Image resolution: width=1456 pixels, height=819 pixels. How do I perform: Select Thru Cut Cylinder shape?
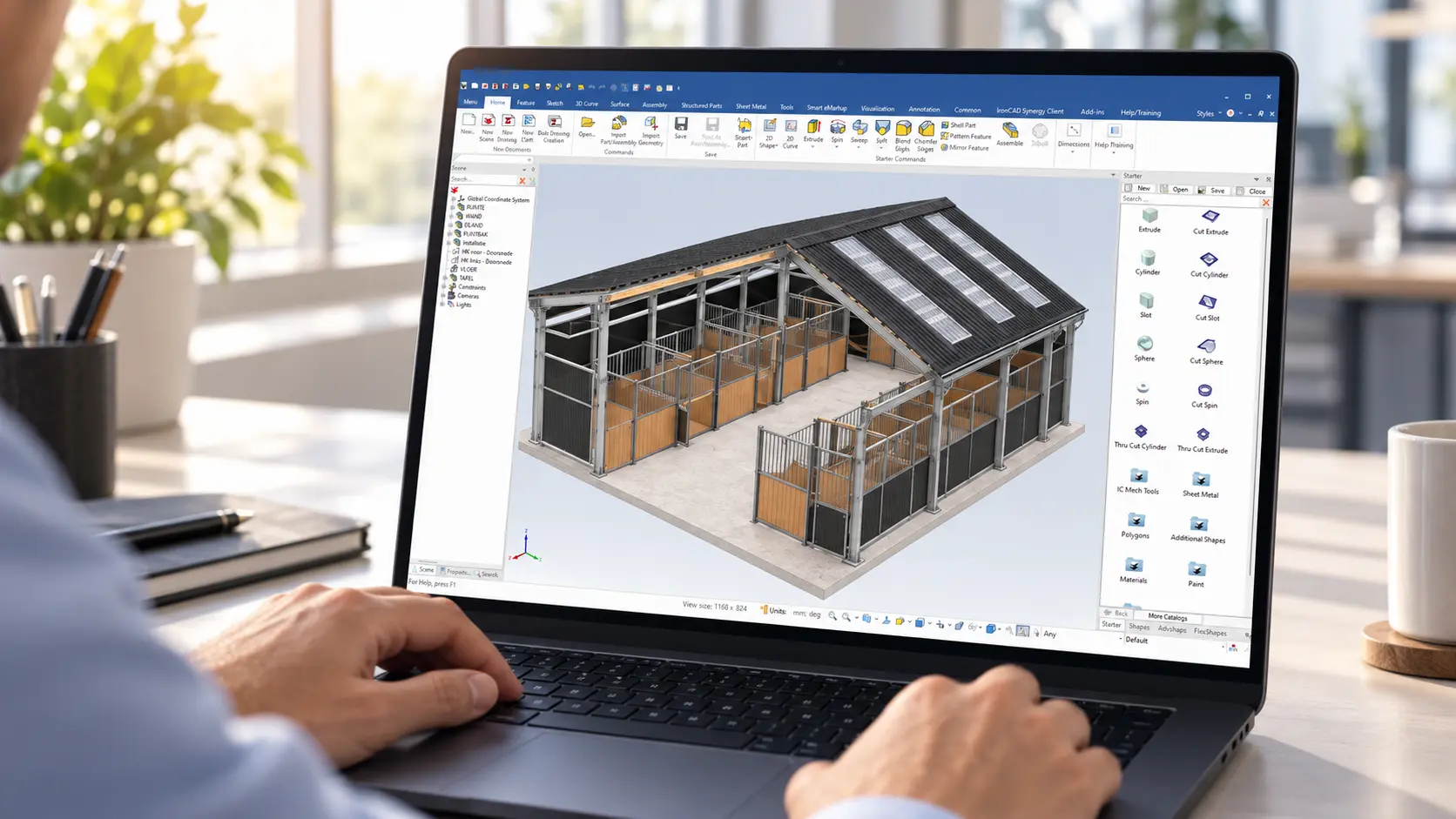pos(1140,437)
